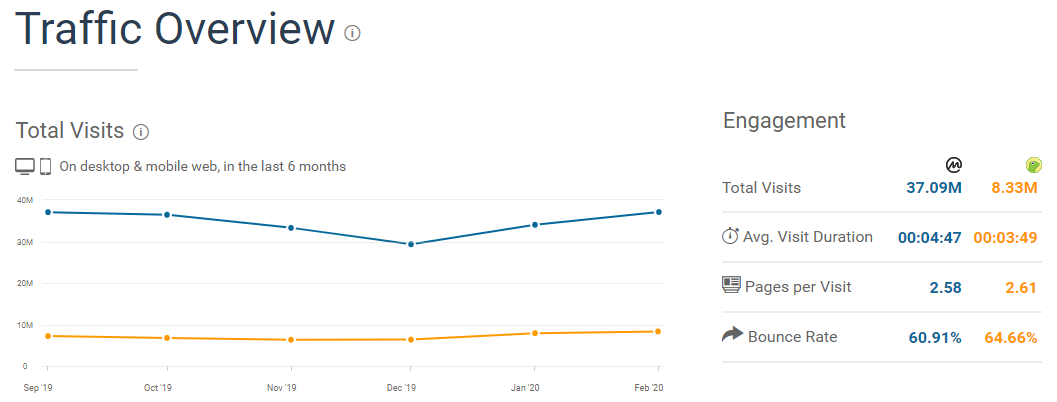
Task: Click the blue 00:04:47 visit duration value
Action: [929, 238]
